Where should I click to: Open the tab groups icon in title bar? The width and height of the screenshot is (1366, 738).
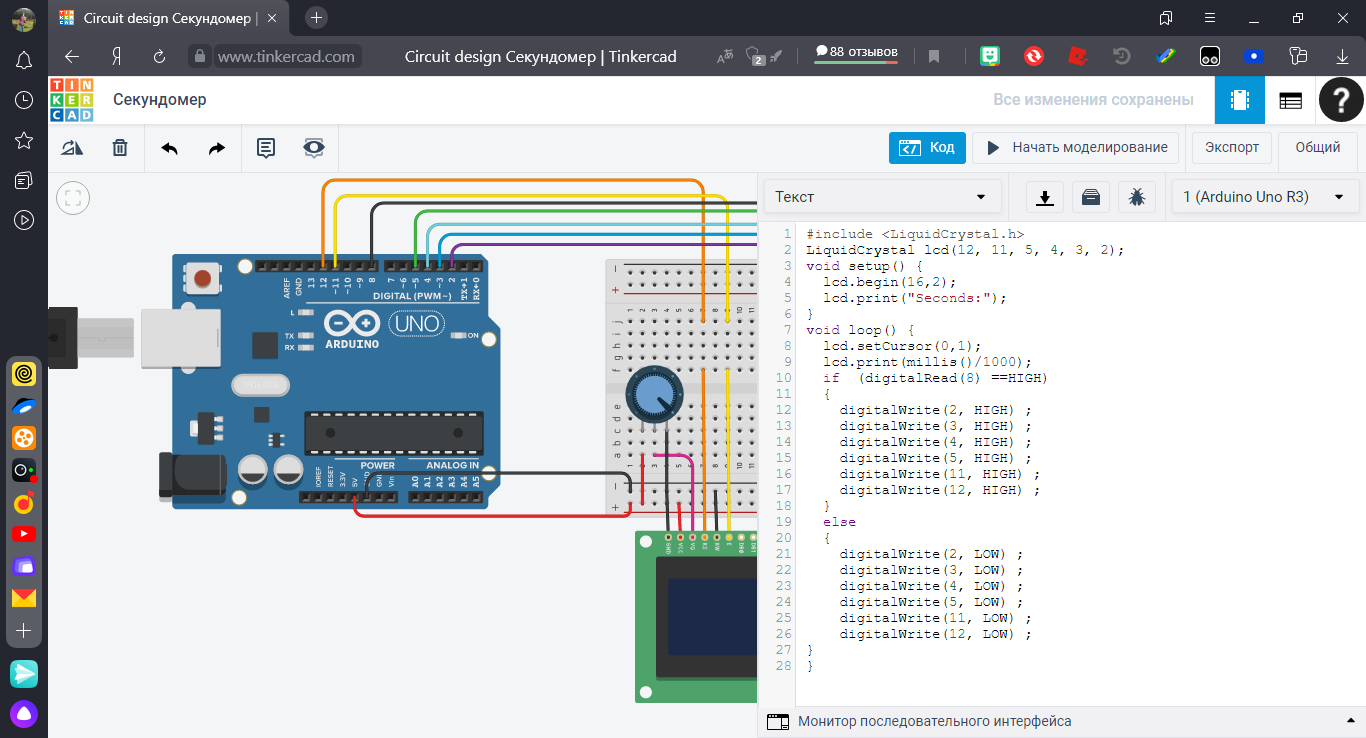pos(1166,18)
